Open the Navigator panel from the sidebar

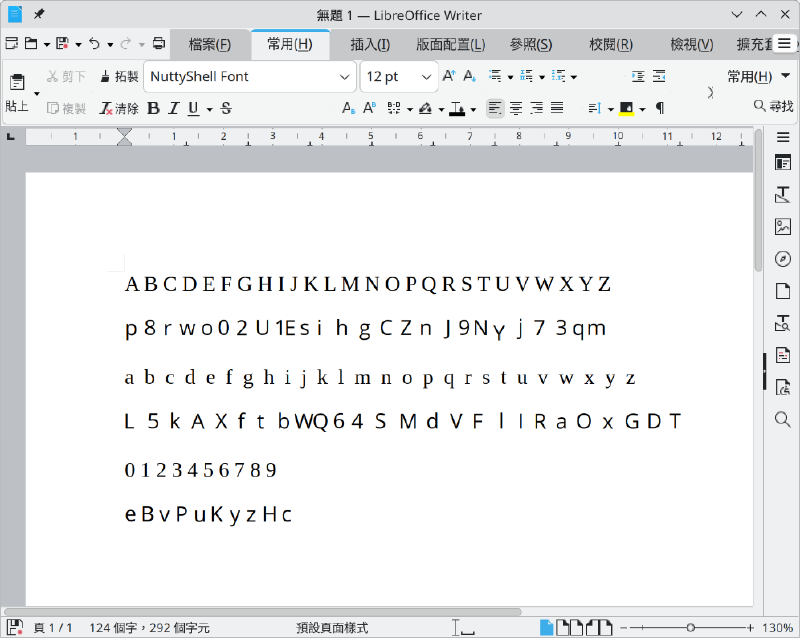[x=782, y=259]
